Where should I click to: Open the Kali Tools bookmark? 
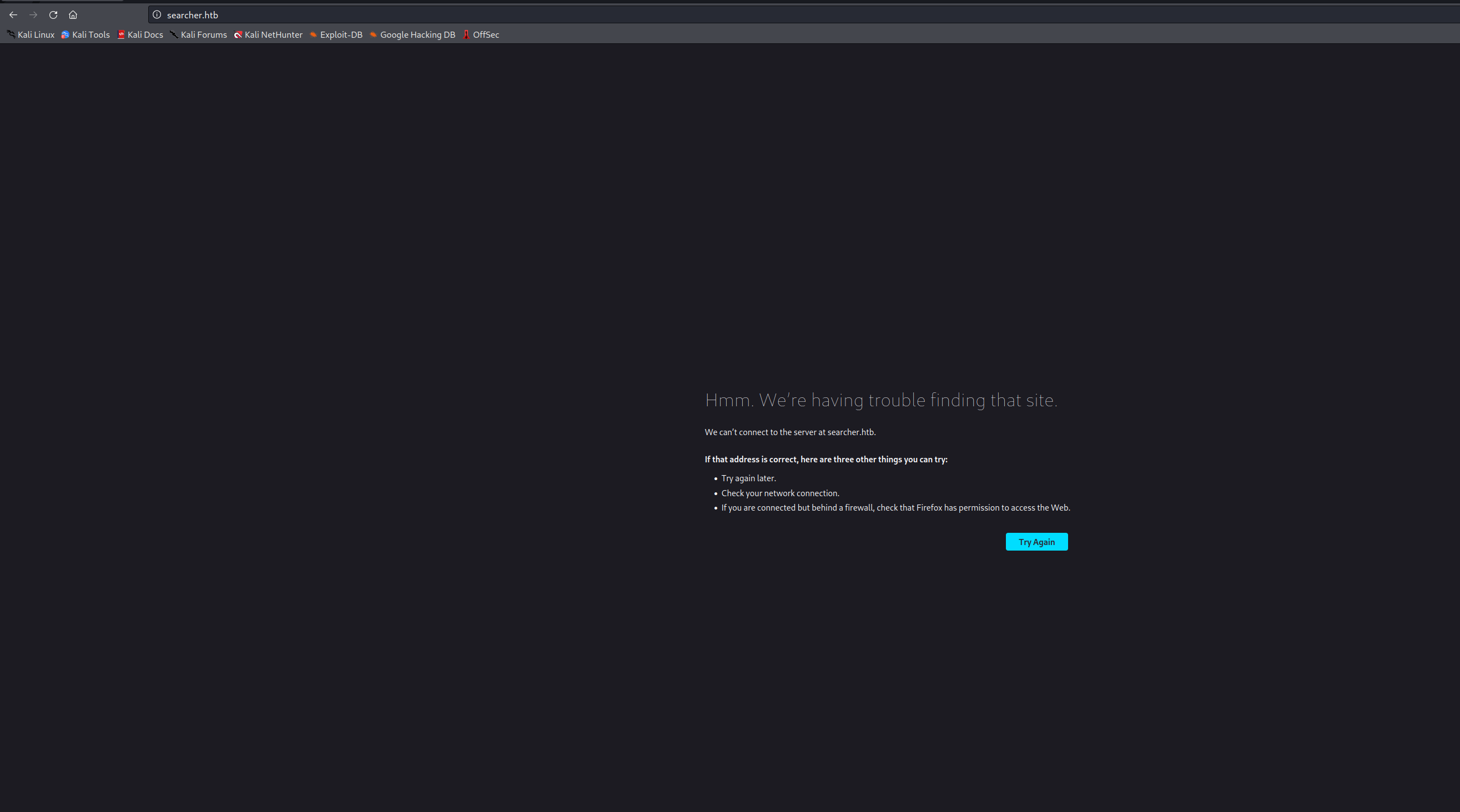pos(85,34)
